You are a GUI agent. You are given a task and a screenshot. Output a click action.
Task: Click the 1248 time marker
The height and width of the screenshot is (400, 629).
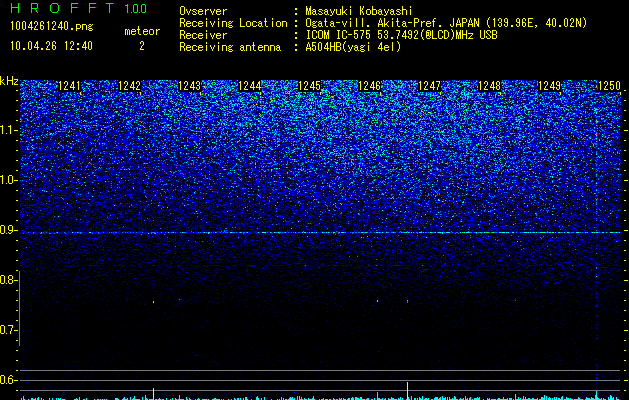489,86
